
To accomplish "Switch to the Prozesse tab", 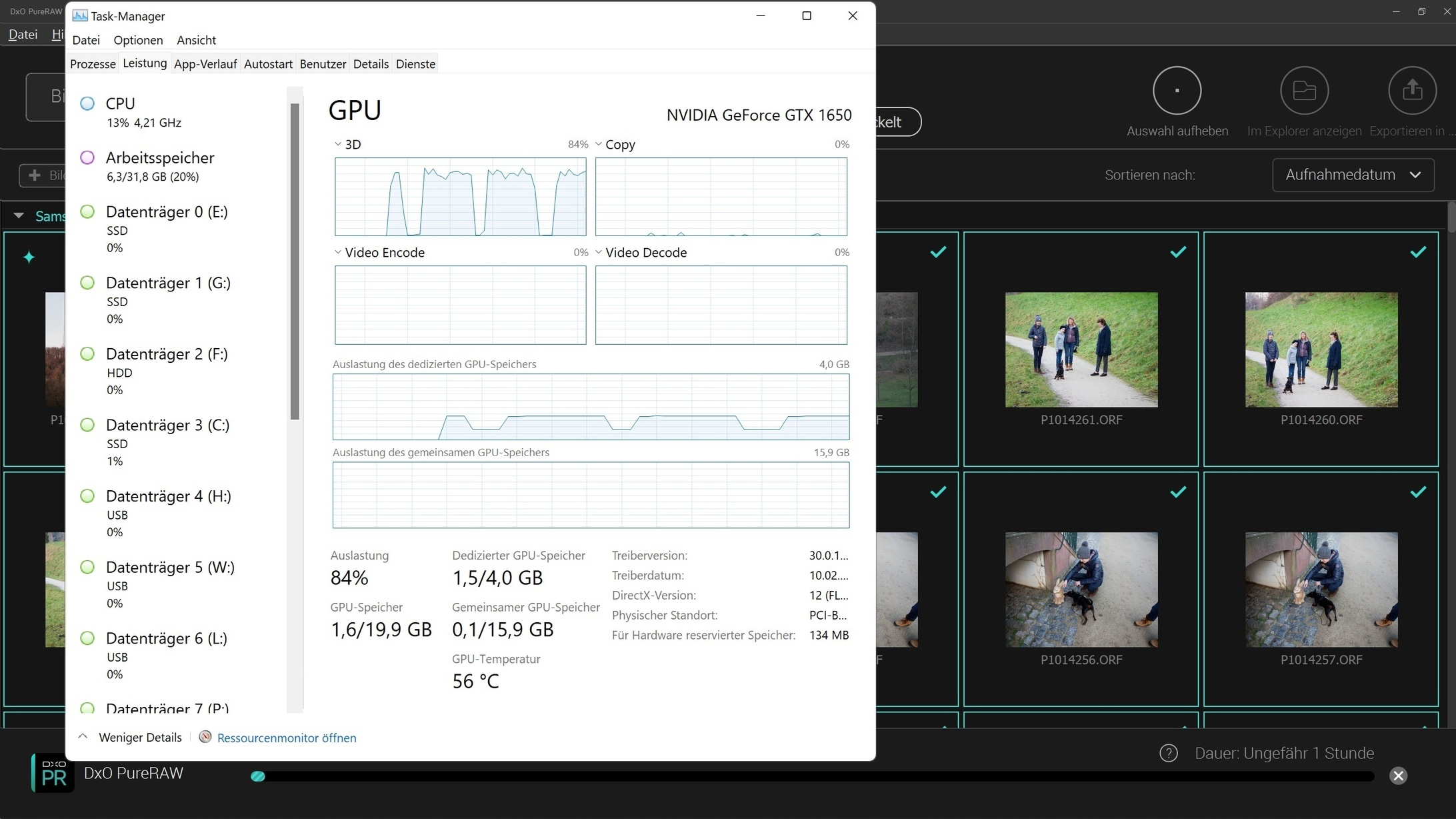I will (x=93, y=64).
